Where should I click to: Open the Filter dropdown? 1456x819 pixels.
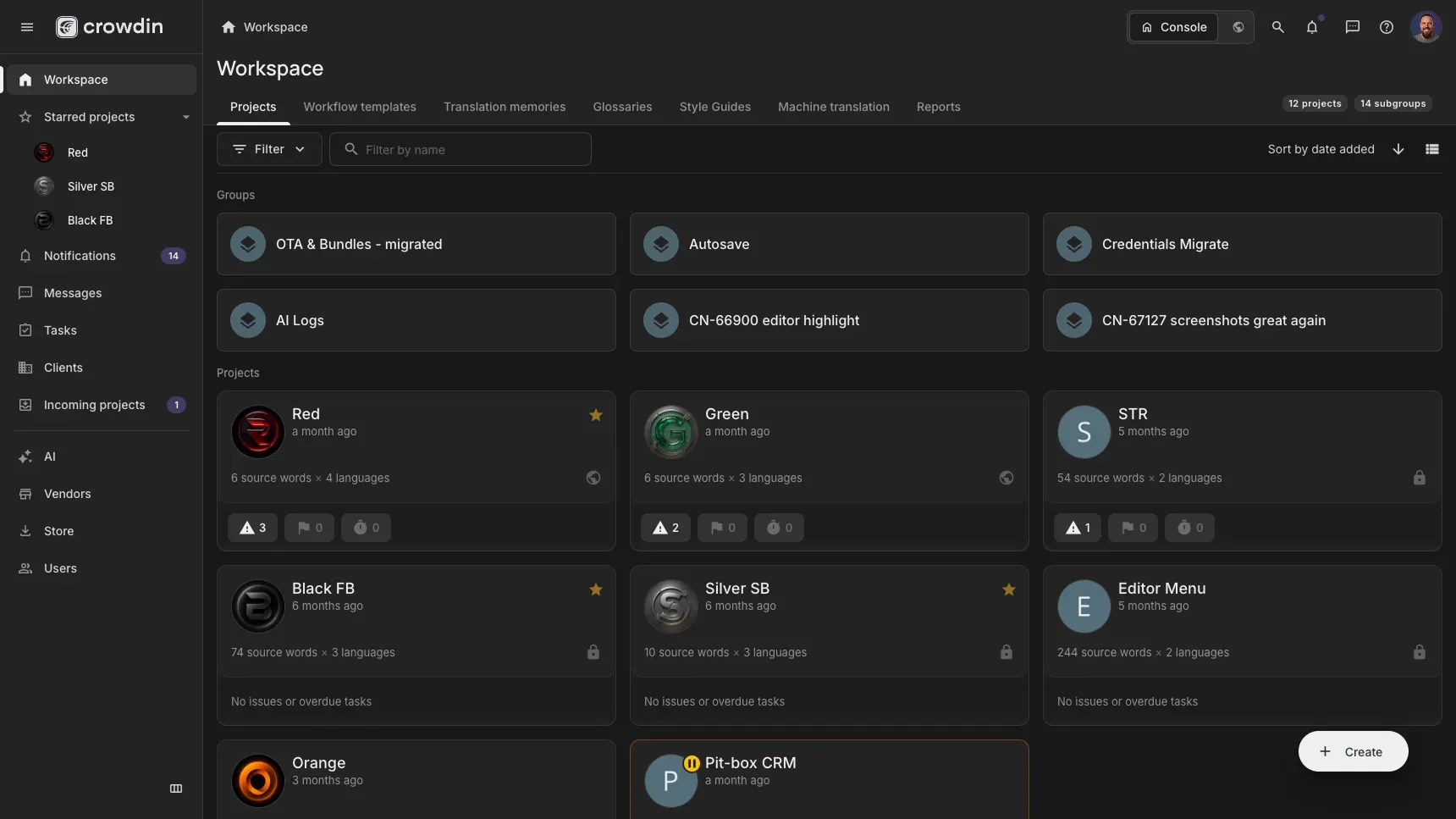(269, 149)
